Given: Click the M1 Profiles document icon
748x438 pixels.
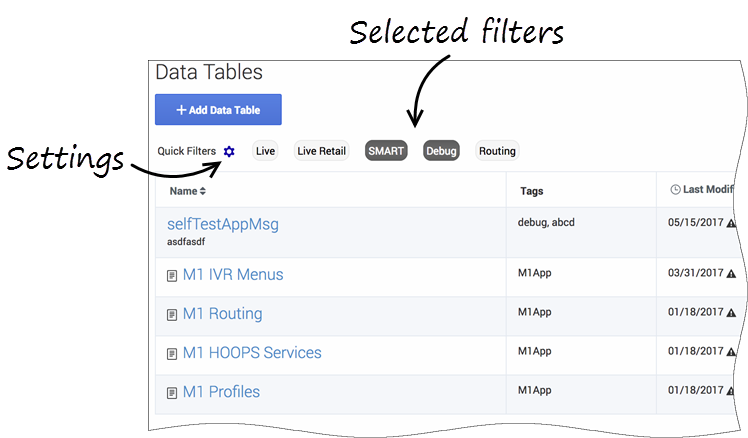Looking at the screenshot, I should coord(172,393).
